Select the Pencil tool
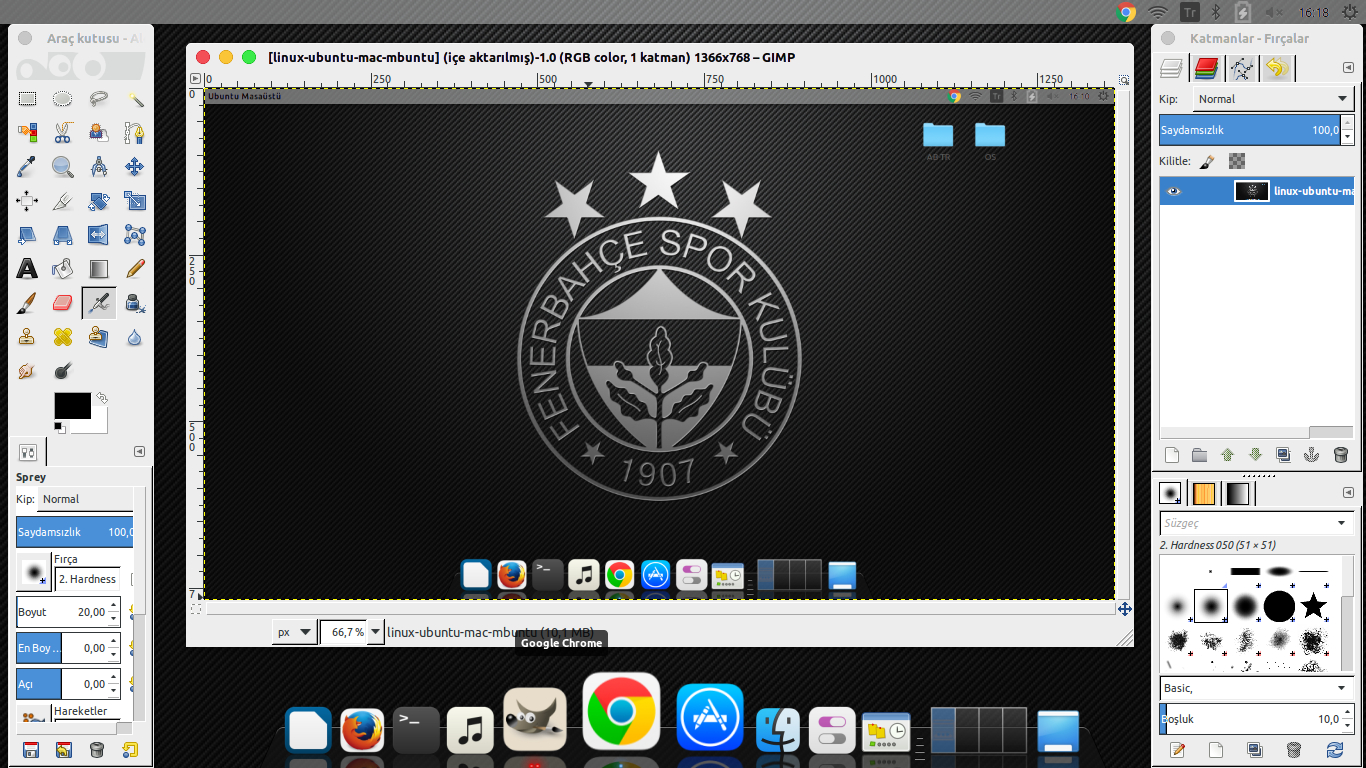The height and width of the screenshot is (768, 1366). coord(135,268)
